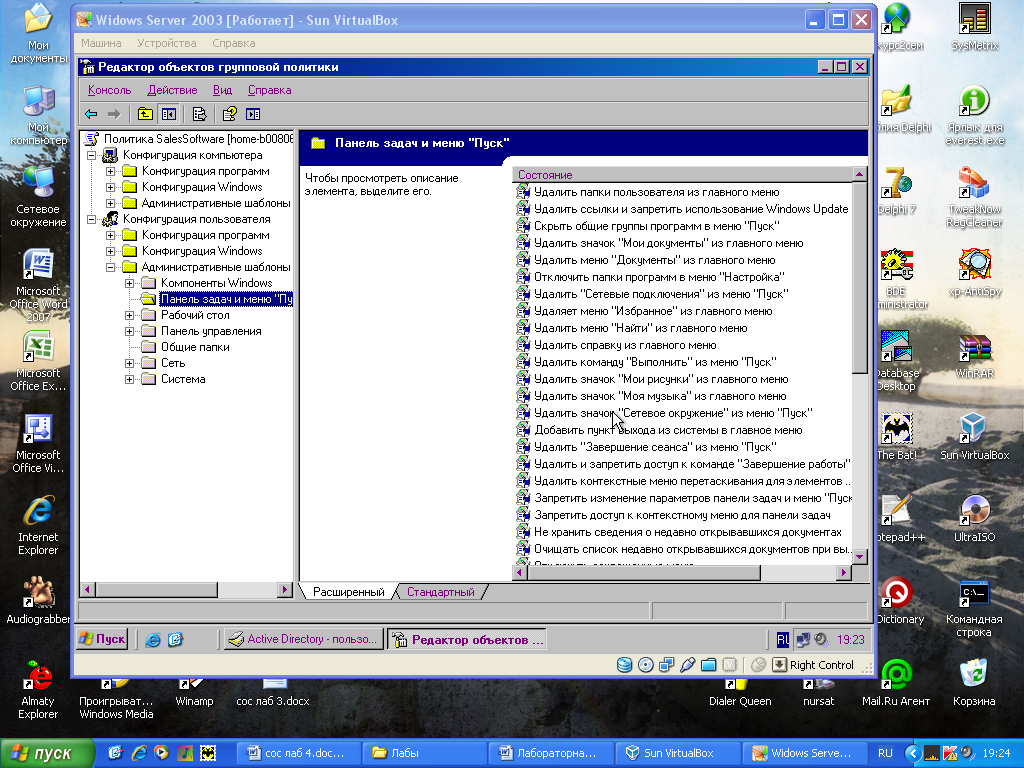Expand Конфигурация программ under computer configuration
This screenshot has width=1024, height=768.
[111, 171]
